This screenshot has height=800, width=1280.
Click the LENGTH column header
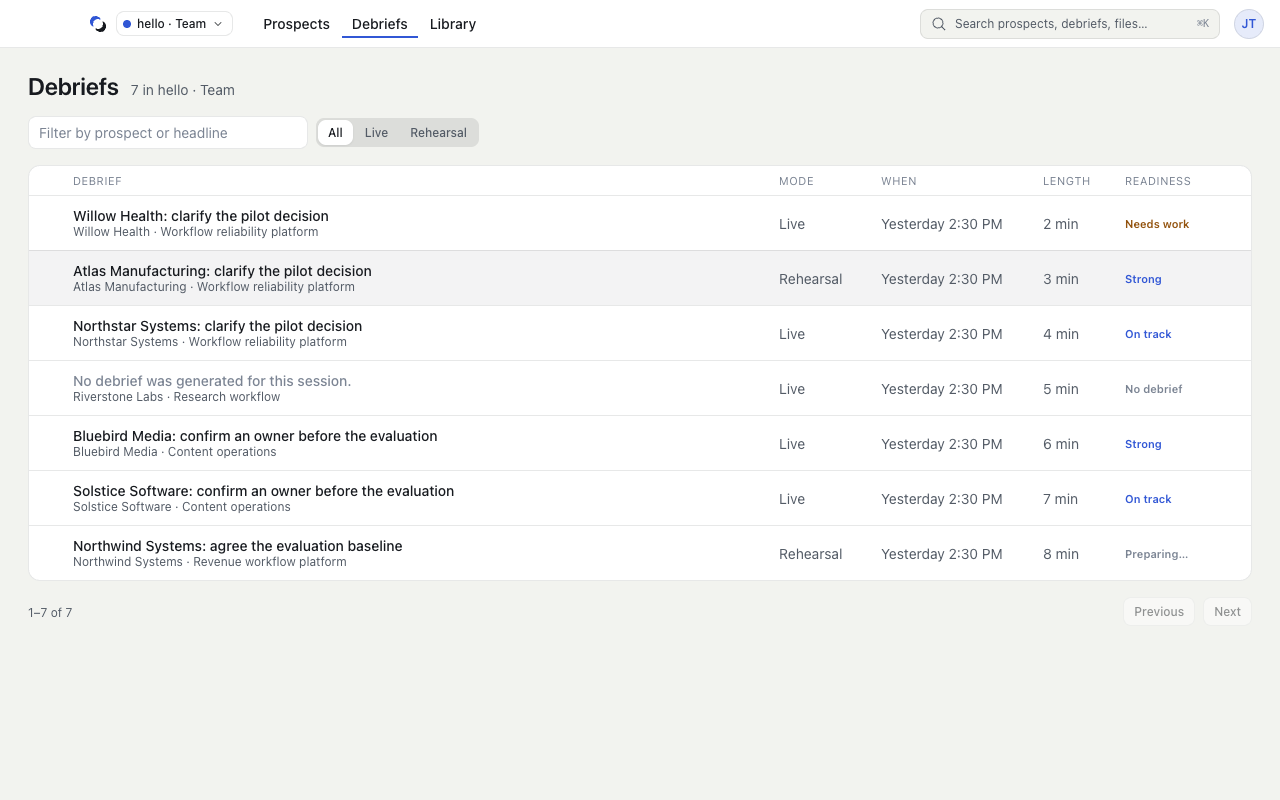(1066, 181)
